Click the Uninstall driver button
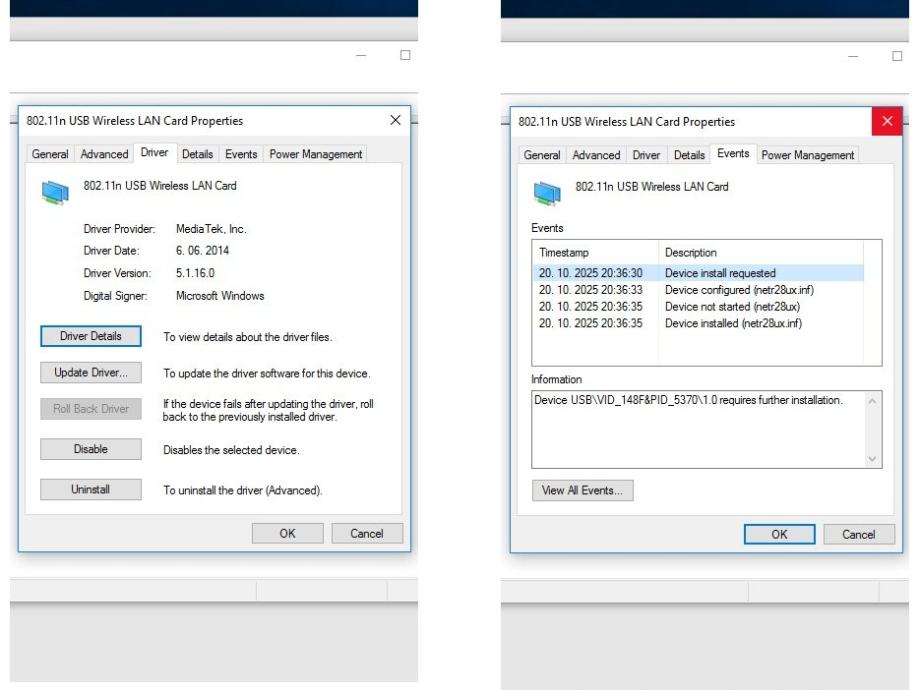This screenshot has height=690, width=920. (91, 490)
